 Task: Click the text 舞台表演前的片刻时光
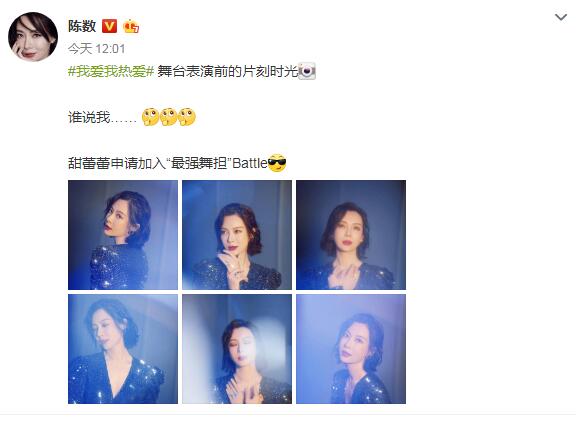(x=228, y=71)
